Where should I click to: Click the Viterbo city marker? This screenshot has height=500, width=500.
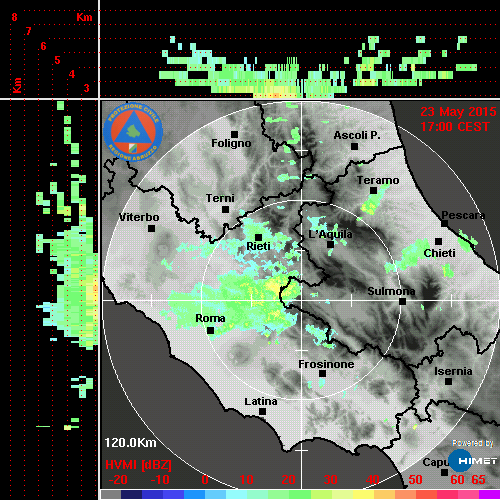[151, 228]
